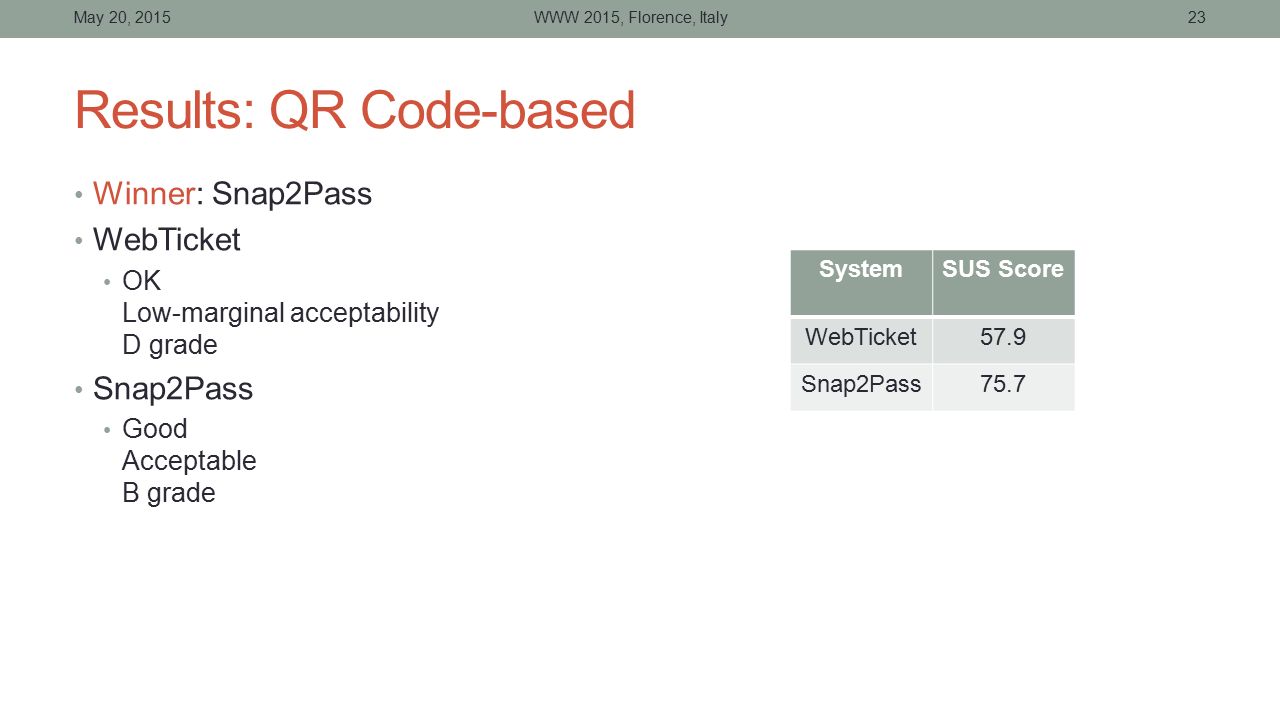
Task: Select the 'Snap2Pass' table cell
Action: (x=861, y=387)
